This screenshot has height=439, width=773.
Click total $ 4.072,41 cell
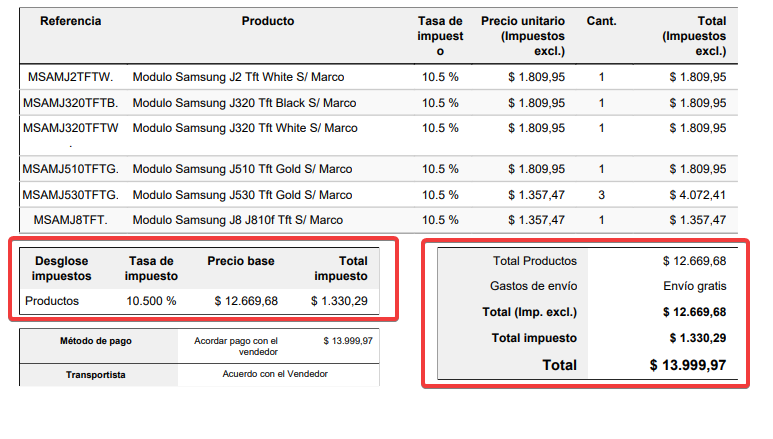(x=698, y=195)
